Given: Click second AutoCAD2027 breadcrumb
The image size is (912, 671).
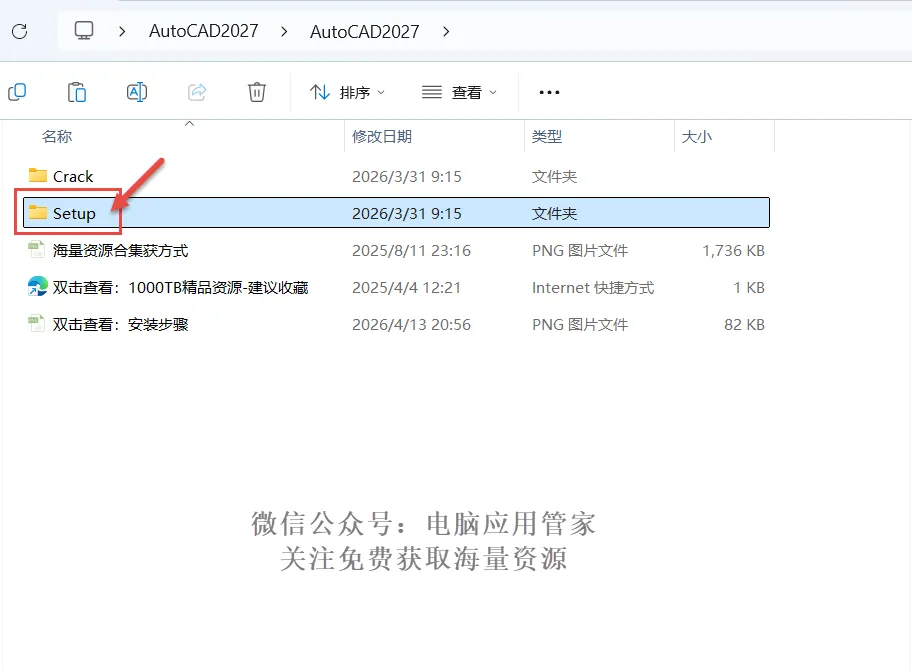Looking at the screenshot, I should 365,31.
